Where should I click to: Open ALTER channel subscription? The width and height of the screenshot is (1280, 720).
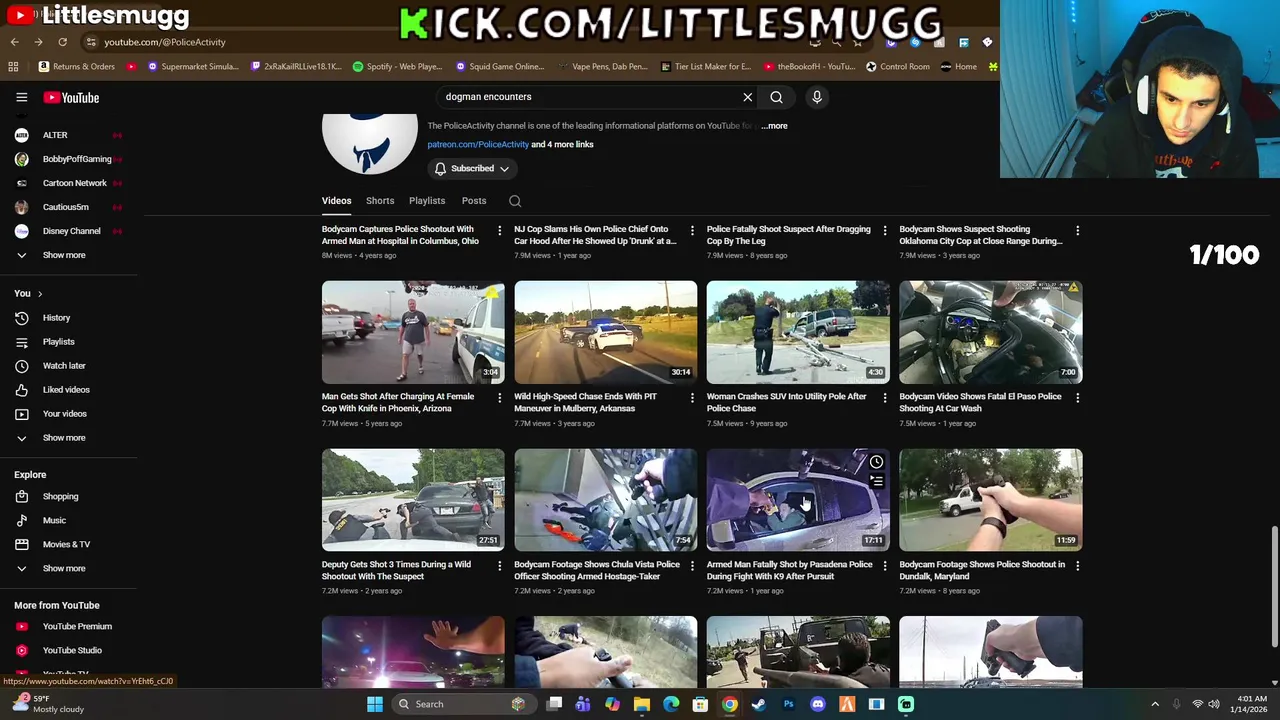click(55, 135)
